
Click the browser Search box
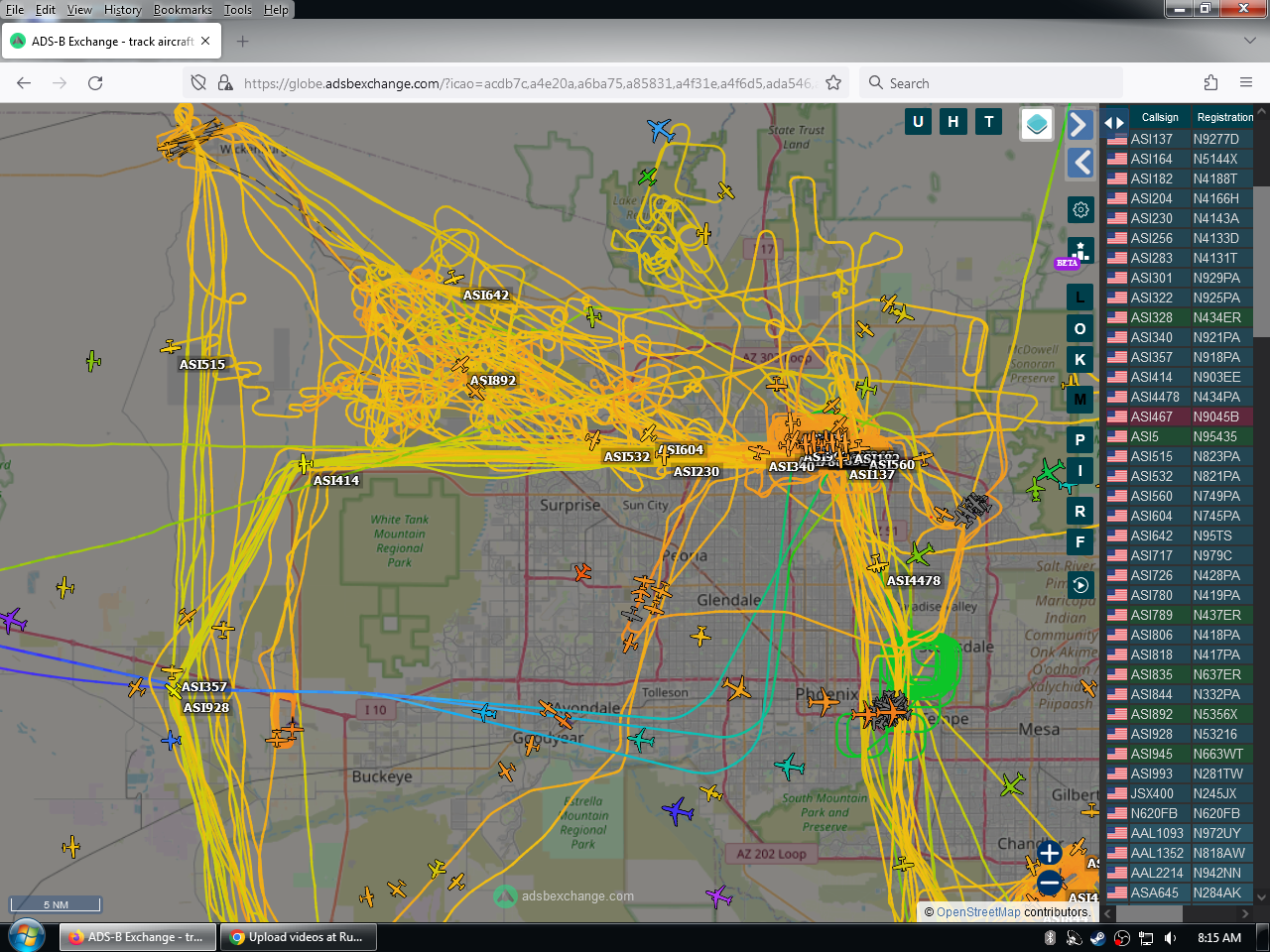click(x=992, y=83)
